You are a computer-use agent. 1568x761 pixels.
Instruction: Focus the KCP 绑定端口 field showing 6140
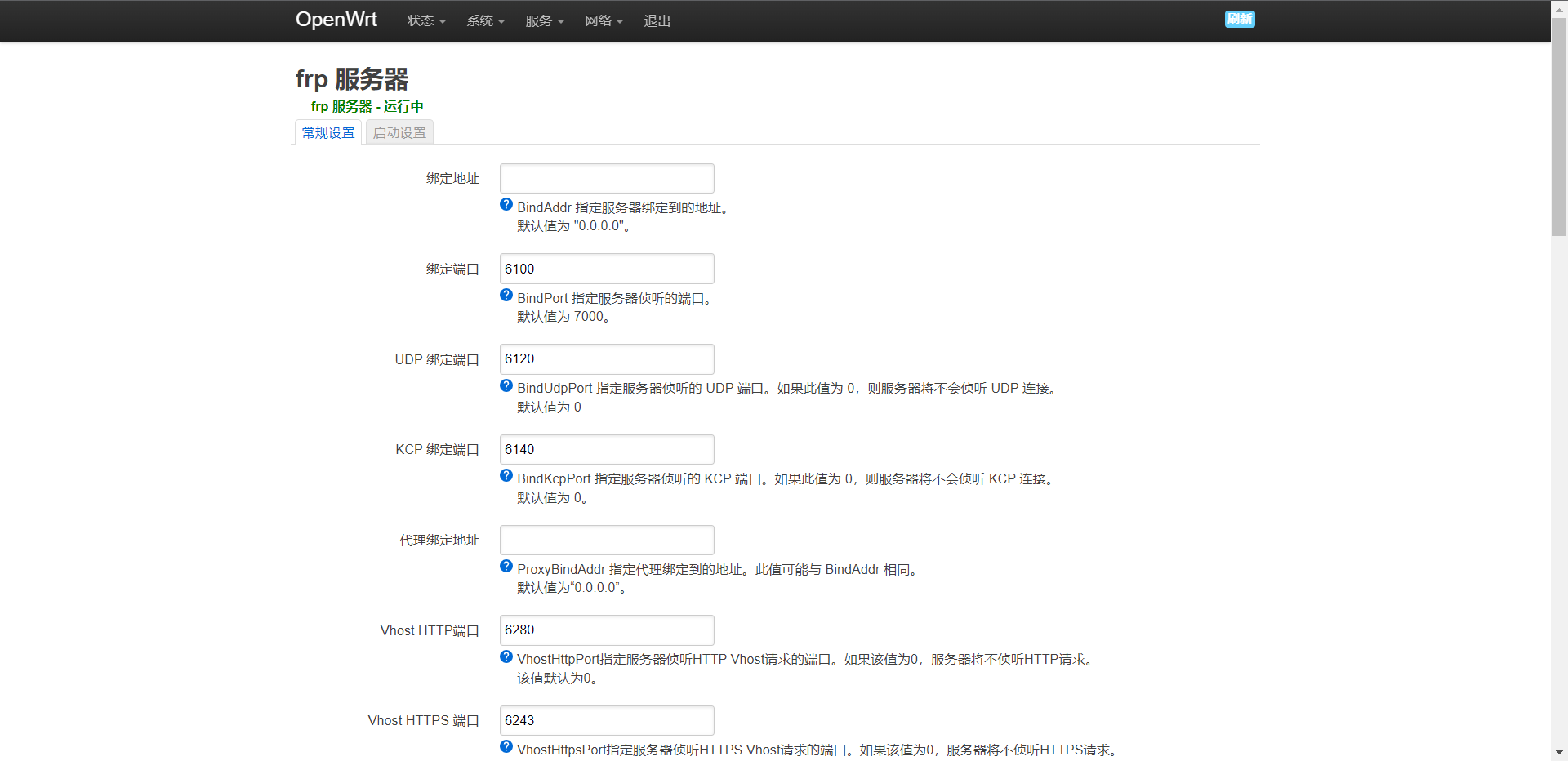pyautogui.click(x=607, y=450)
